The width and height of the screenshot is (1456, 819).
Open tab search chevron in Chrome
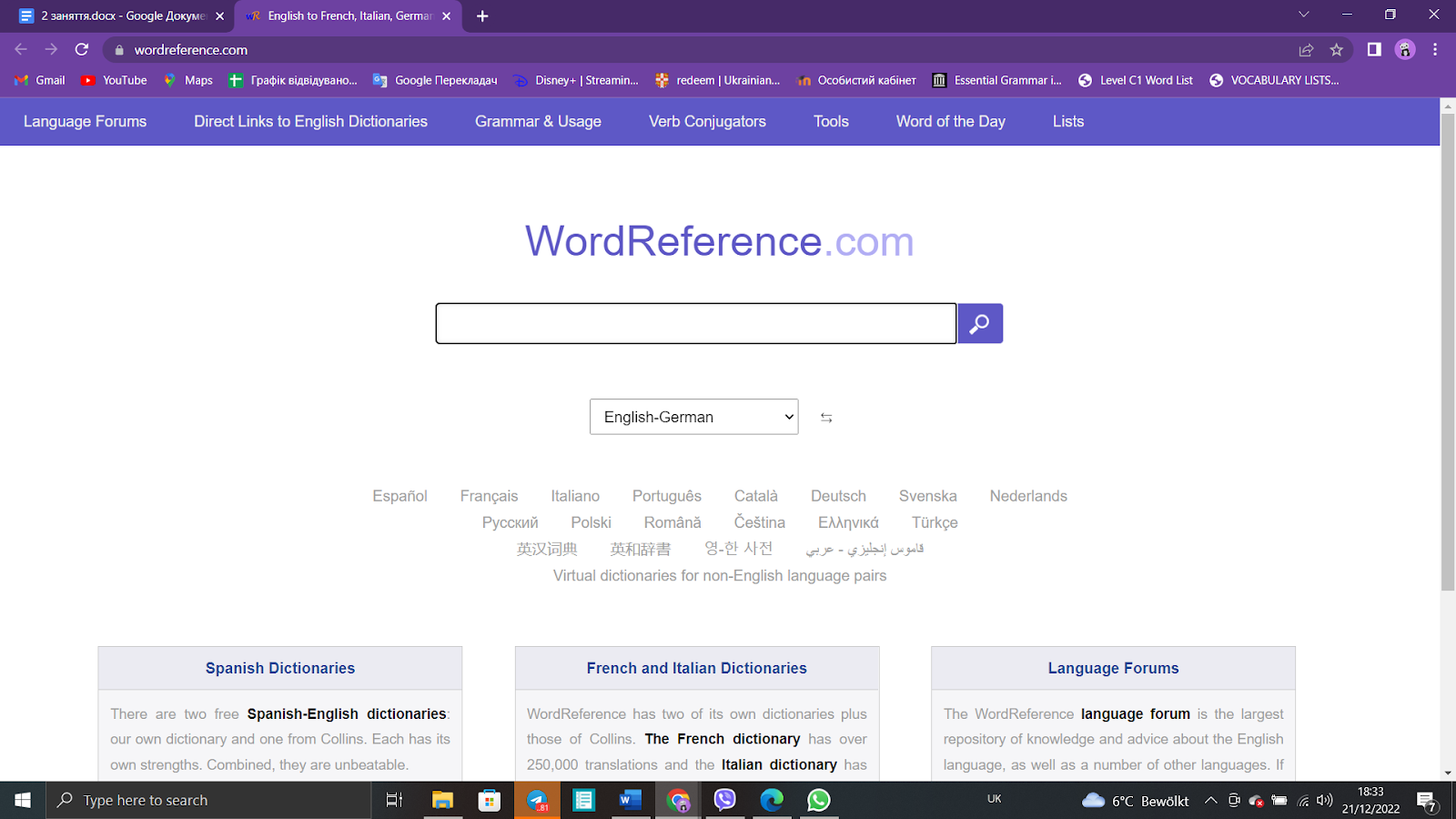1303,15
